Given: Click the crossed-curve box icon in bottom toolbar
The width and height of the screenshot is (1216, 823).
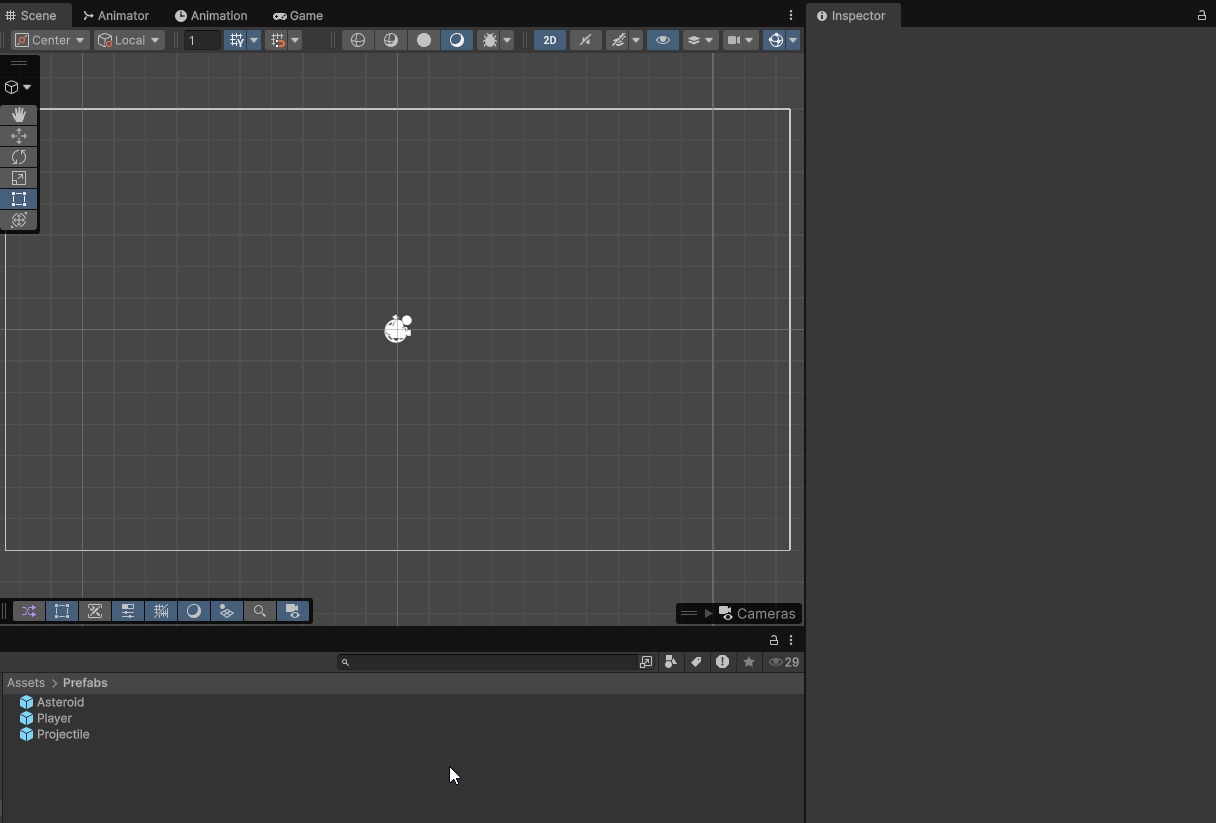Looking at the screenshot, I should tap(95, 611).
